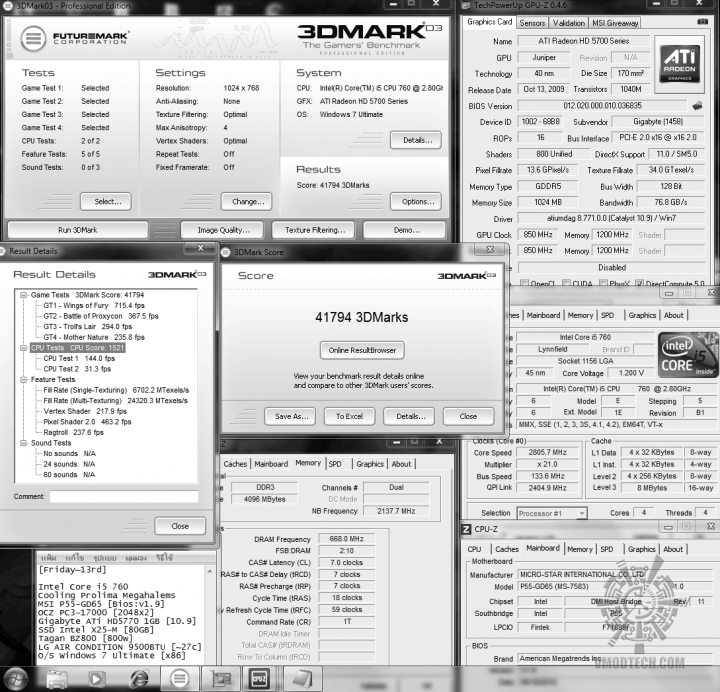Image resolution: width=720 pixels, height=692 pixels.
Task: Collapse the Feature Tests tree node
Action: [x=23, y=379]
